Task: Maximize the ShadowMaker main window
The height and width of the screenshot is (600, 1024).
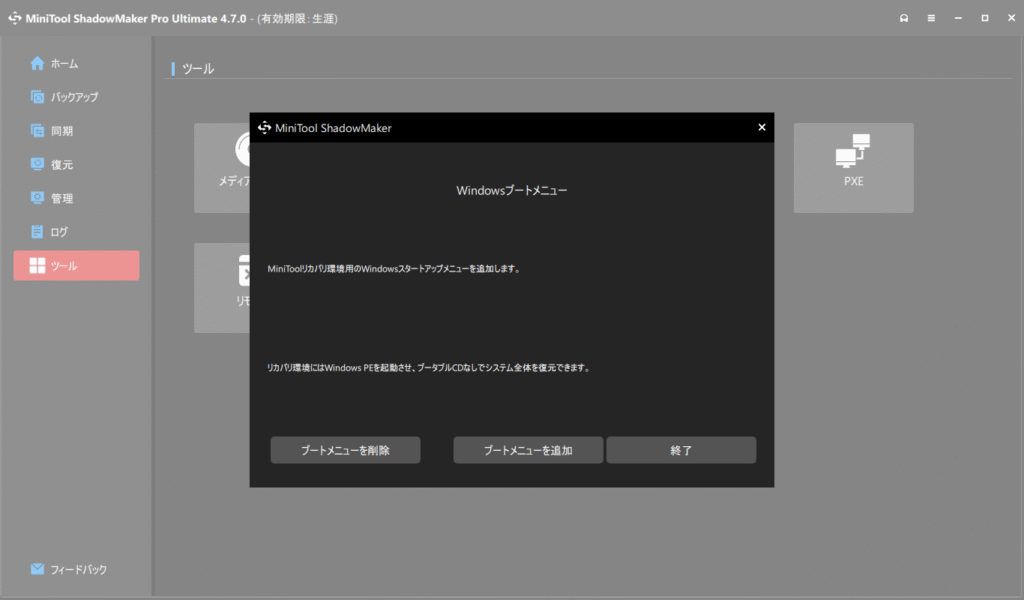Action: point(985,18)
